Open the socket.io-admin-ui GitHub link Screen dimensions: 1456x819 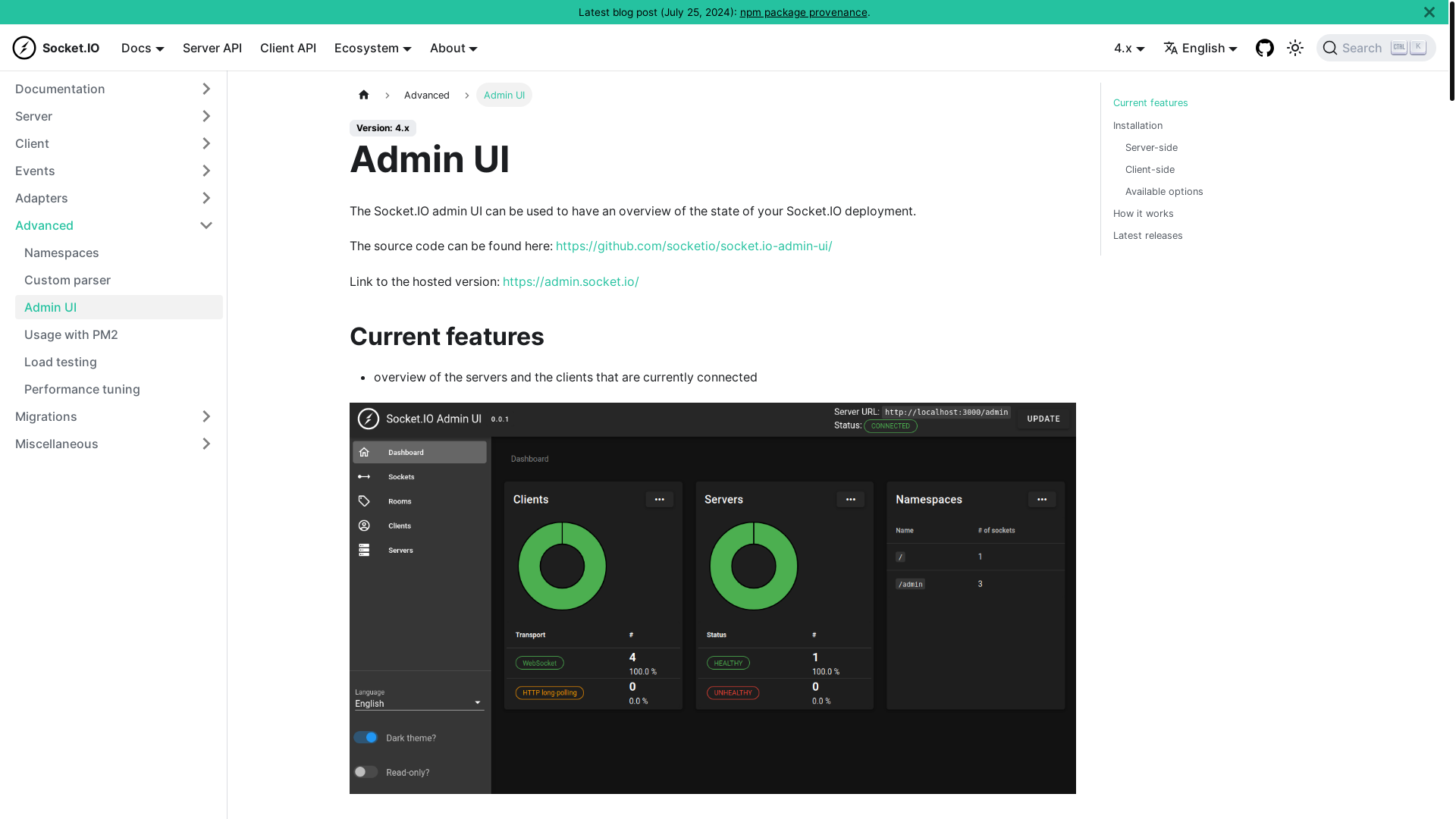coord(694,246)
